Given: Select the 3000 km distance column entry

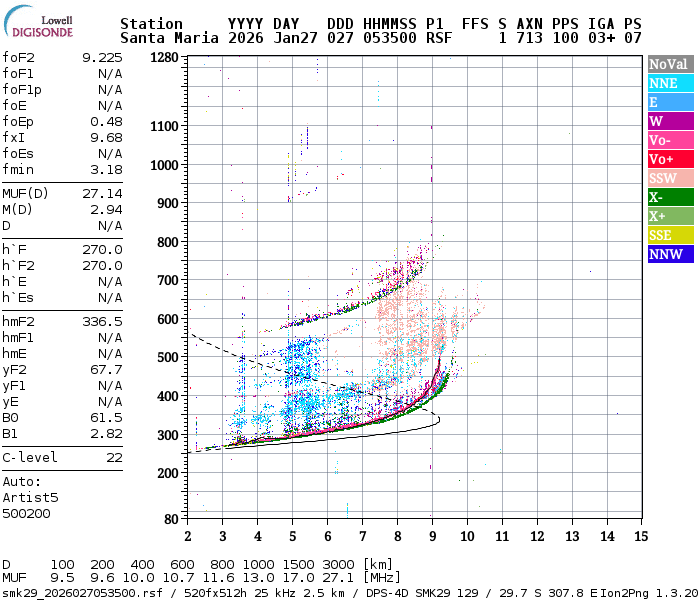Looking at the screenshot, I should tap(341, 565).
